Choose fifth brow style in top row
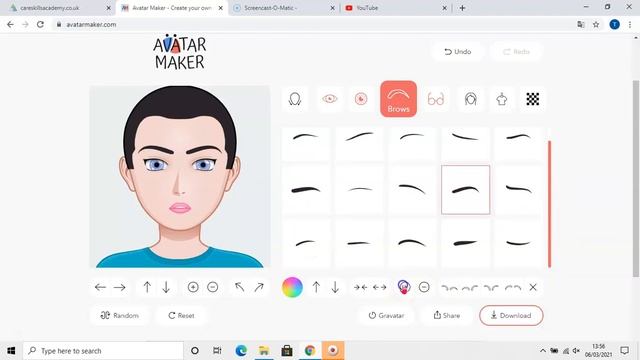This screenshot has width=640, height=360. pyautogui.click(x=518, y=144)
